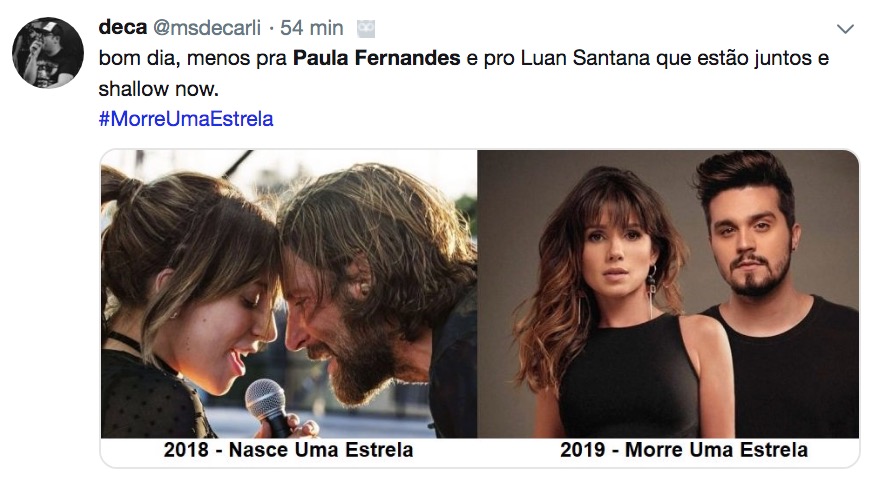Click the "2018 - Nasce Uma Estrela" caption
The width and height of the screenshot is (874, 484).
(x=288, y=450)
